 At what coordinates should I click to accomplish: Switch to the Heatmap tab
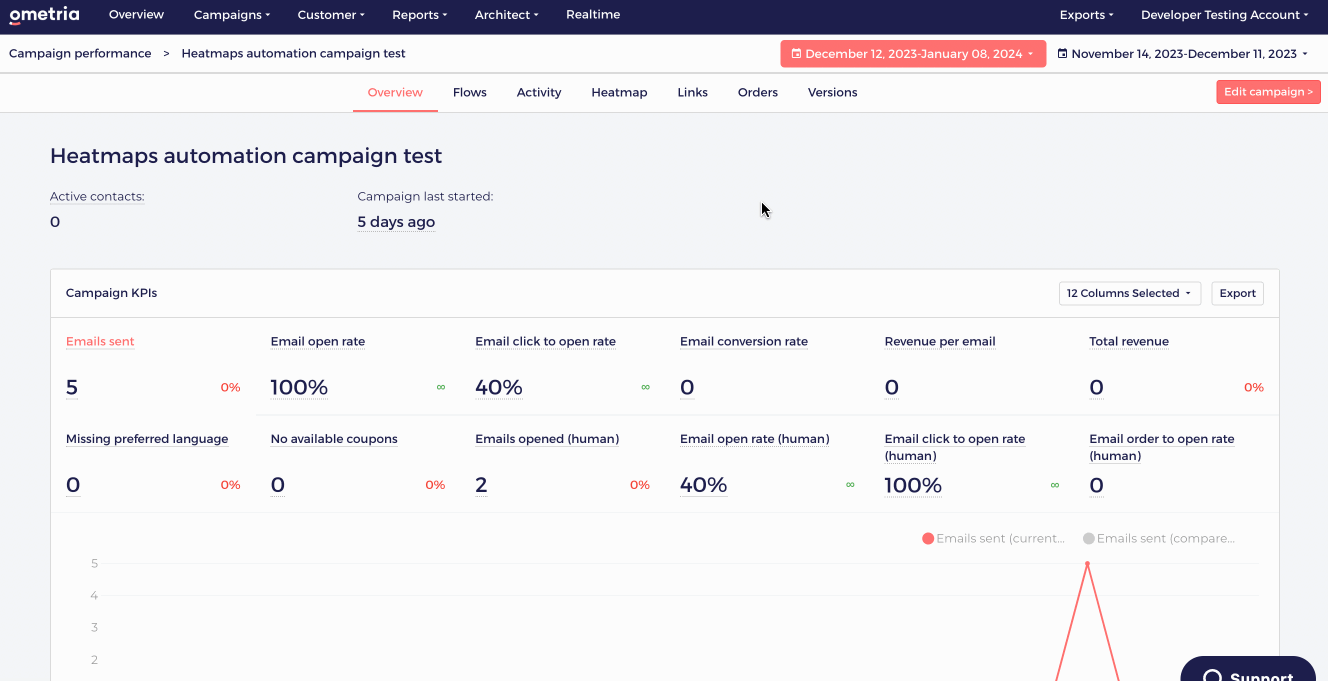click(x=618, y=92)
